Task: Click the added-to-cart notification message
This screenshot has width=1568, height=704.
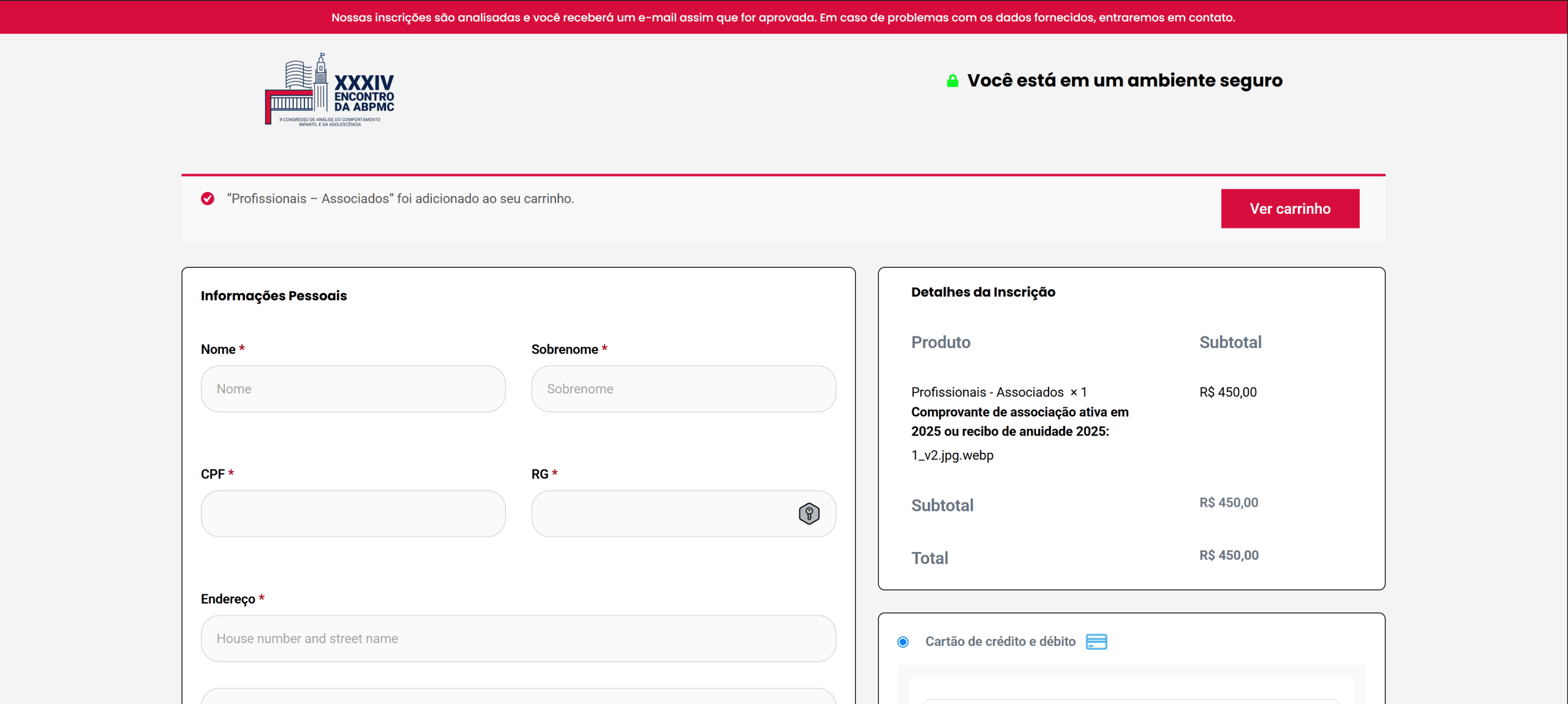Action: tap(400, 199)
